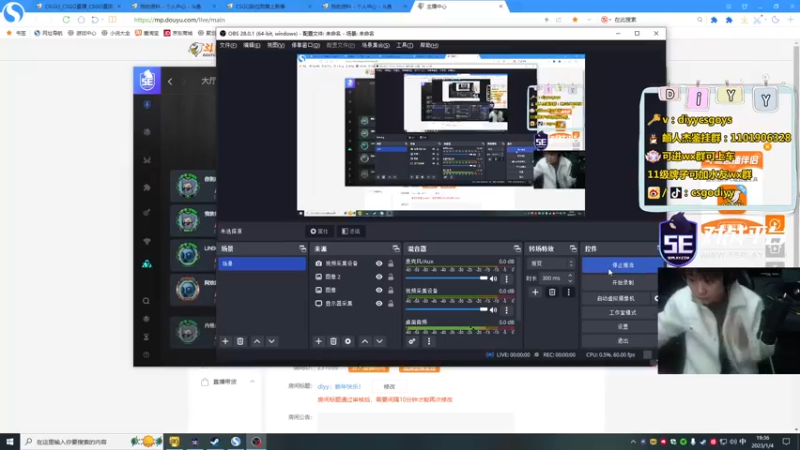Viewport: 800px width, 450px height.
Task: Enable 工作室模式 in Controls
Action: click(x=622, y=313)
